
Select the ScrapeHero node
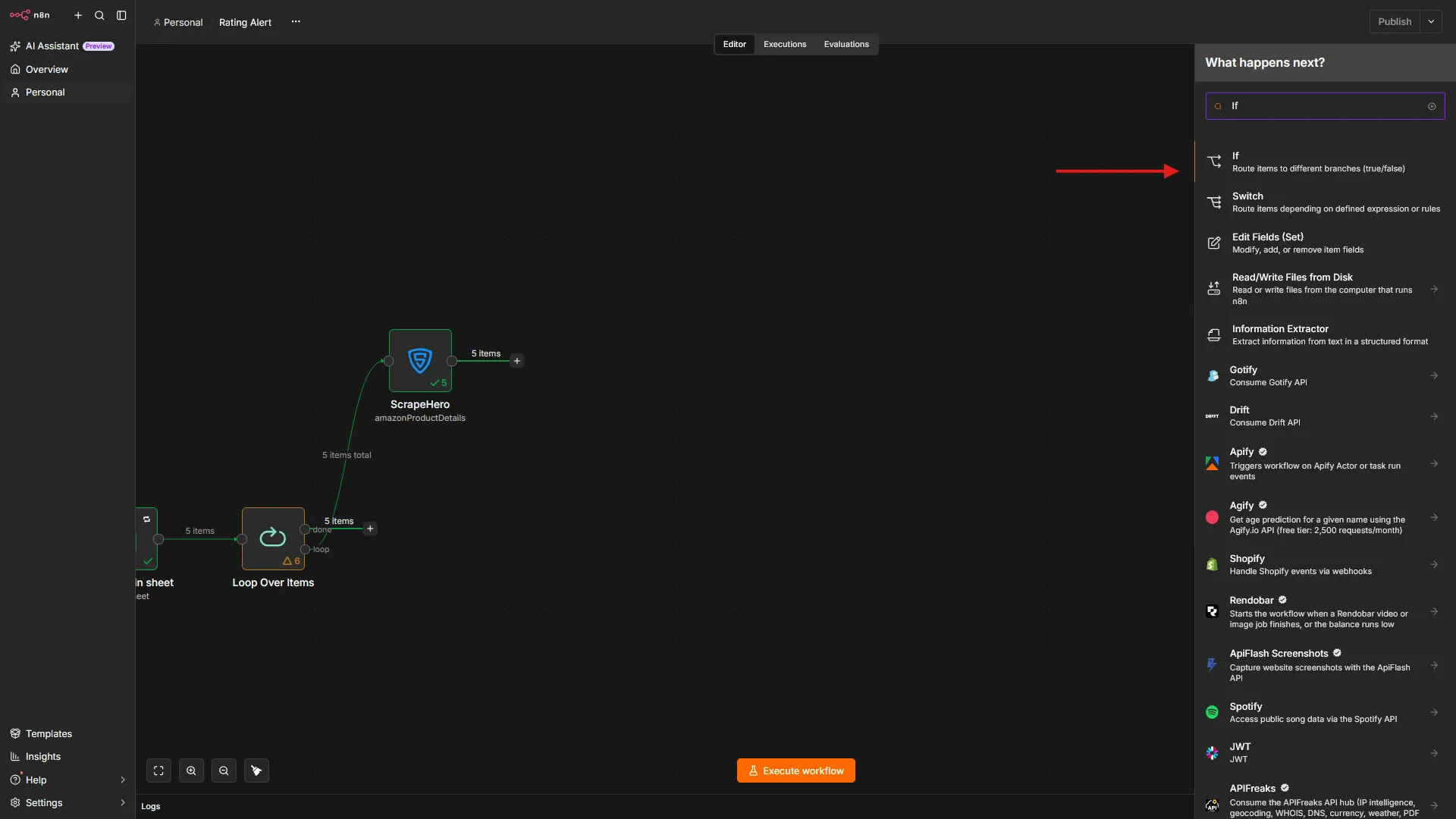(420, 360)
